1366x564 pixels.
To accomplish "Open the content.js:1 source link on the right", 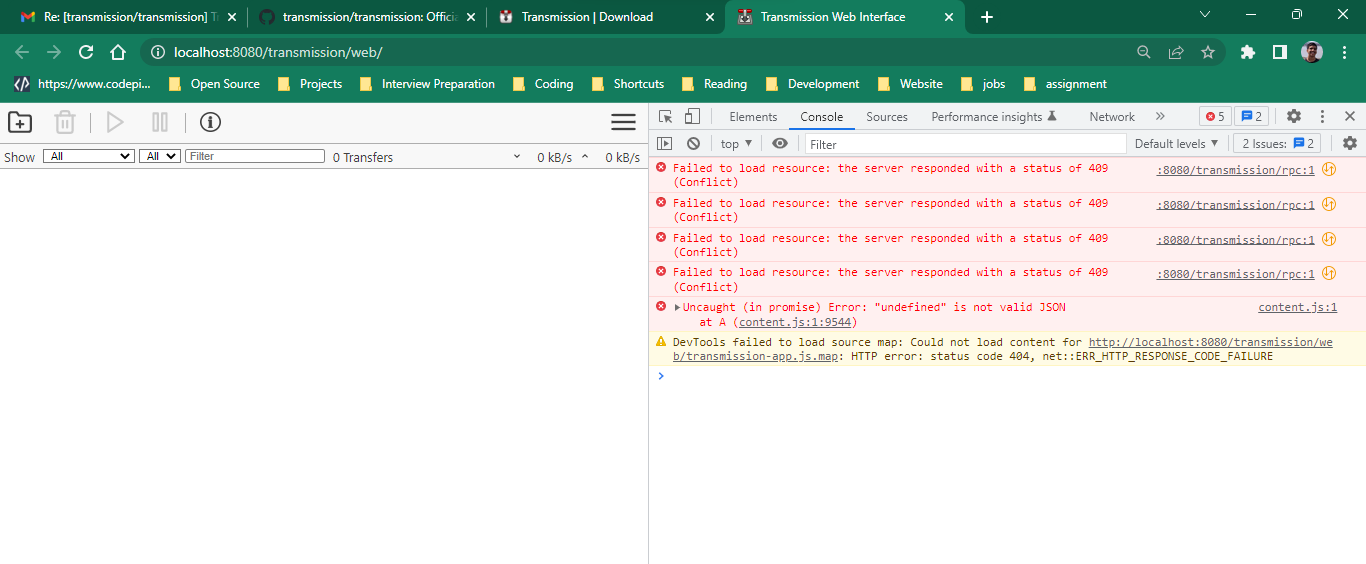I will (x=1297, y=307).
